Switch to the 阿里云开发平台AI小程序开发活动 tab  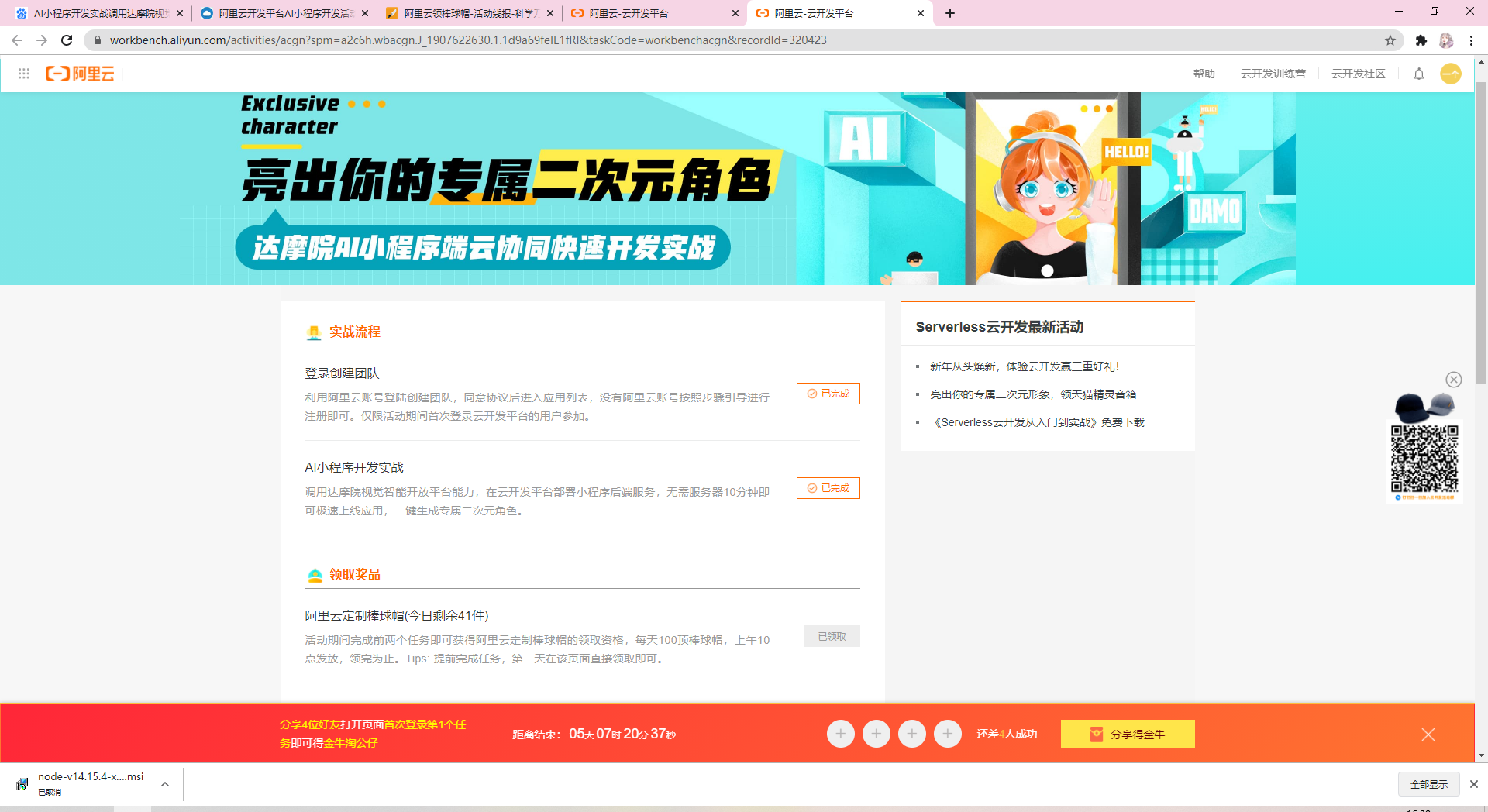[x=284, y=13]
